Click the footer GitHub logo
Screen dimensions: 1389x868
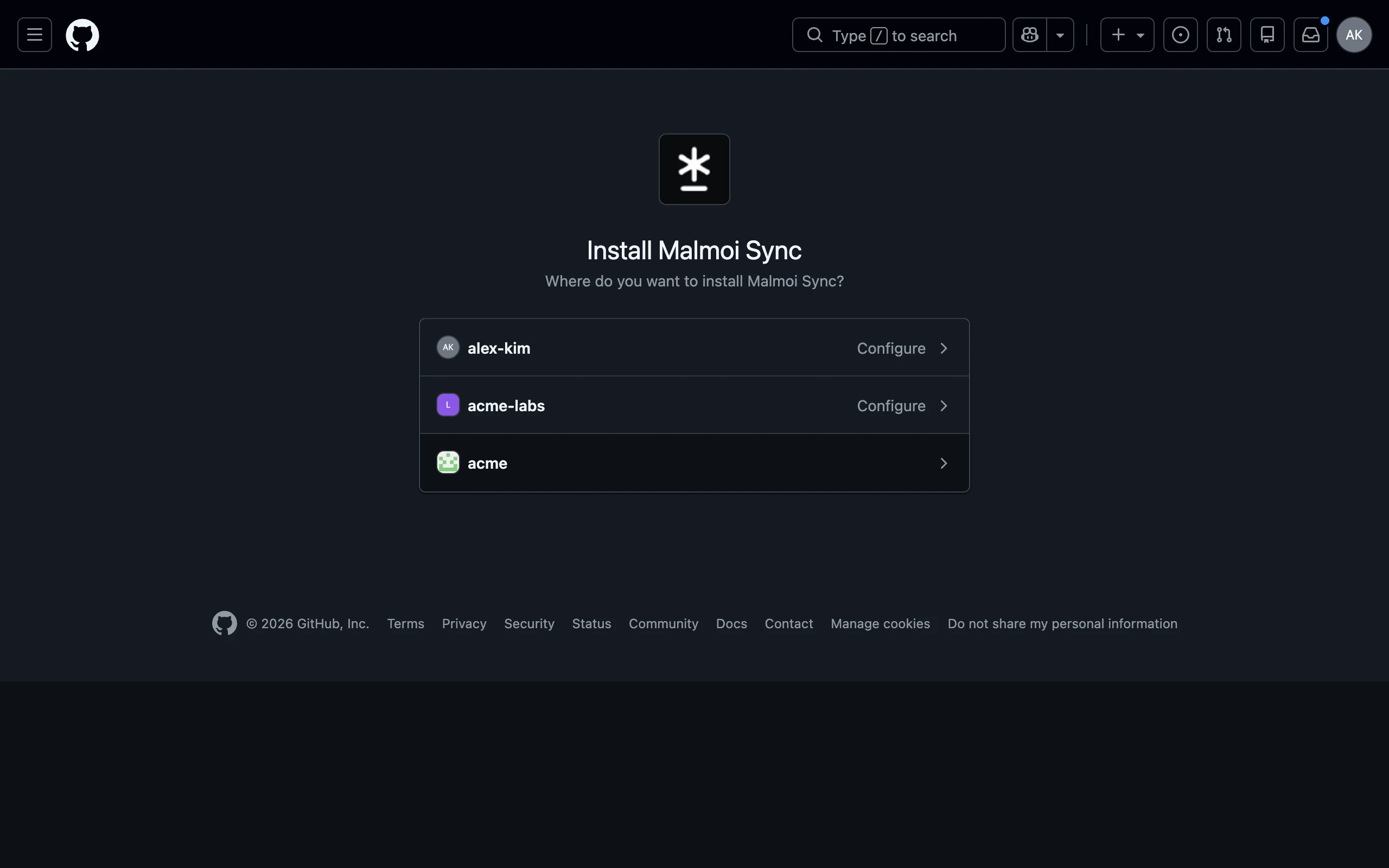pyautogui.click(x=225, y=623)
